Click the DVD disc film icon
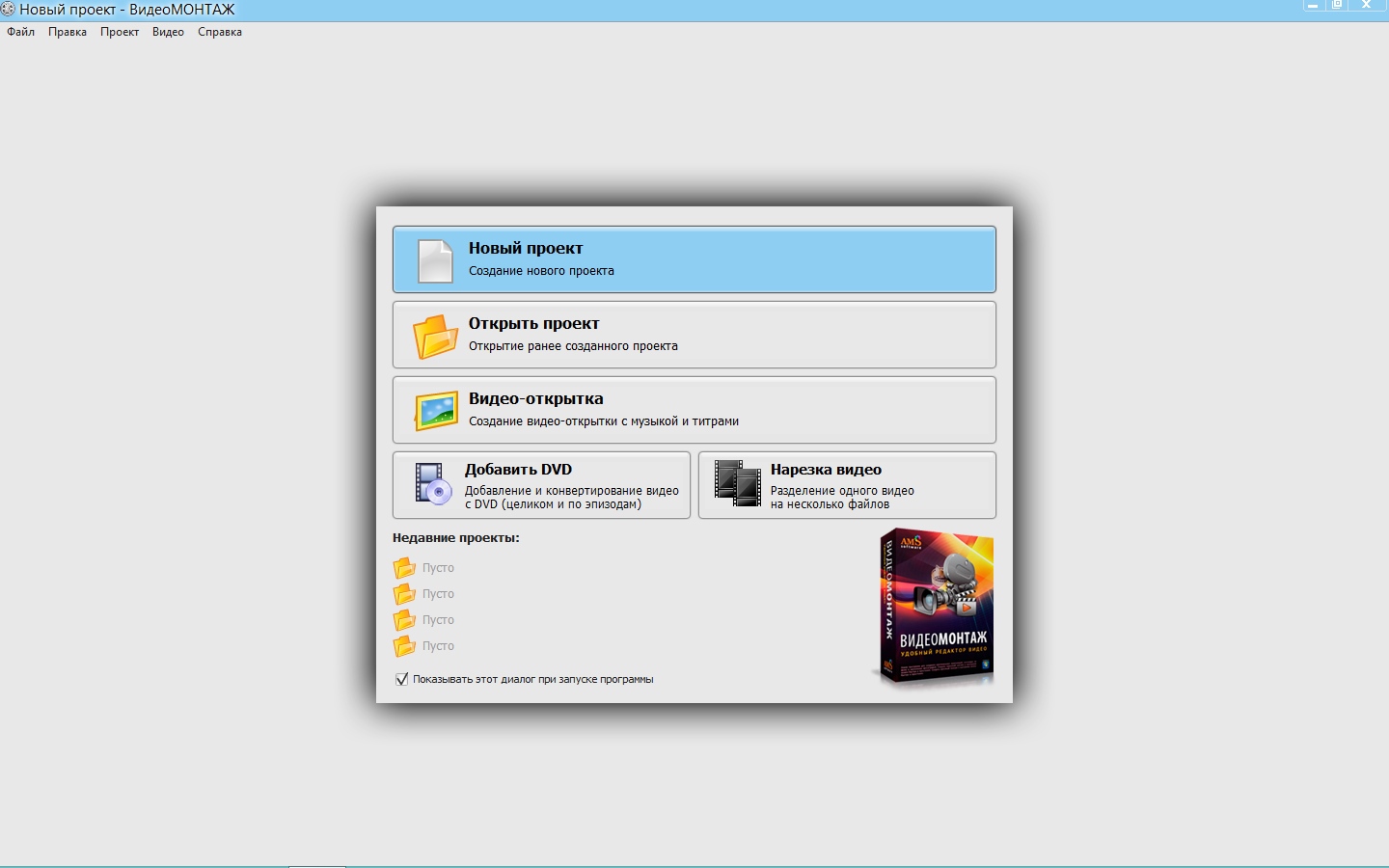The width and height of the screenshot is (1389, 868). (x=433, y=483)
